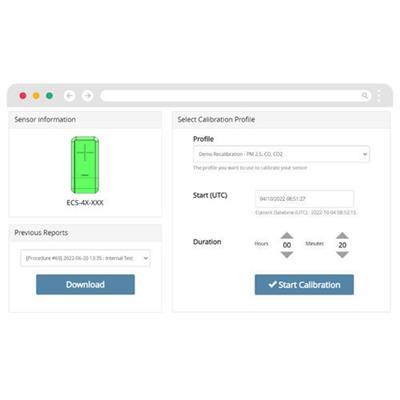
Task: Click the search magnifier icon in address bar
Action: [365, 96]
